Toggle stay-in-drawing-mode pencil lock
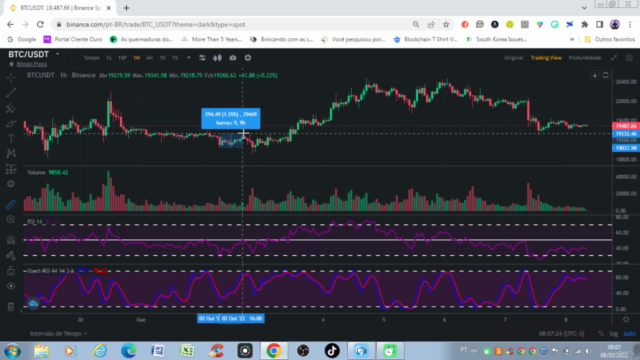This screenshot has height=360, width=640. click(x=11, y=256)
